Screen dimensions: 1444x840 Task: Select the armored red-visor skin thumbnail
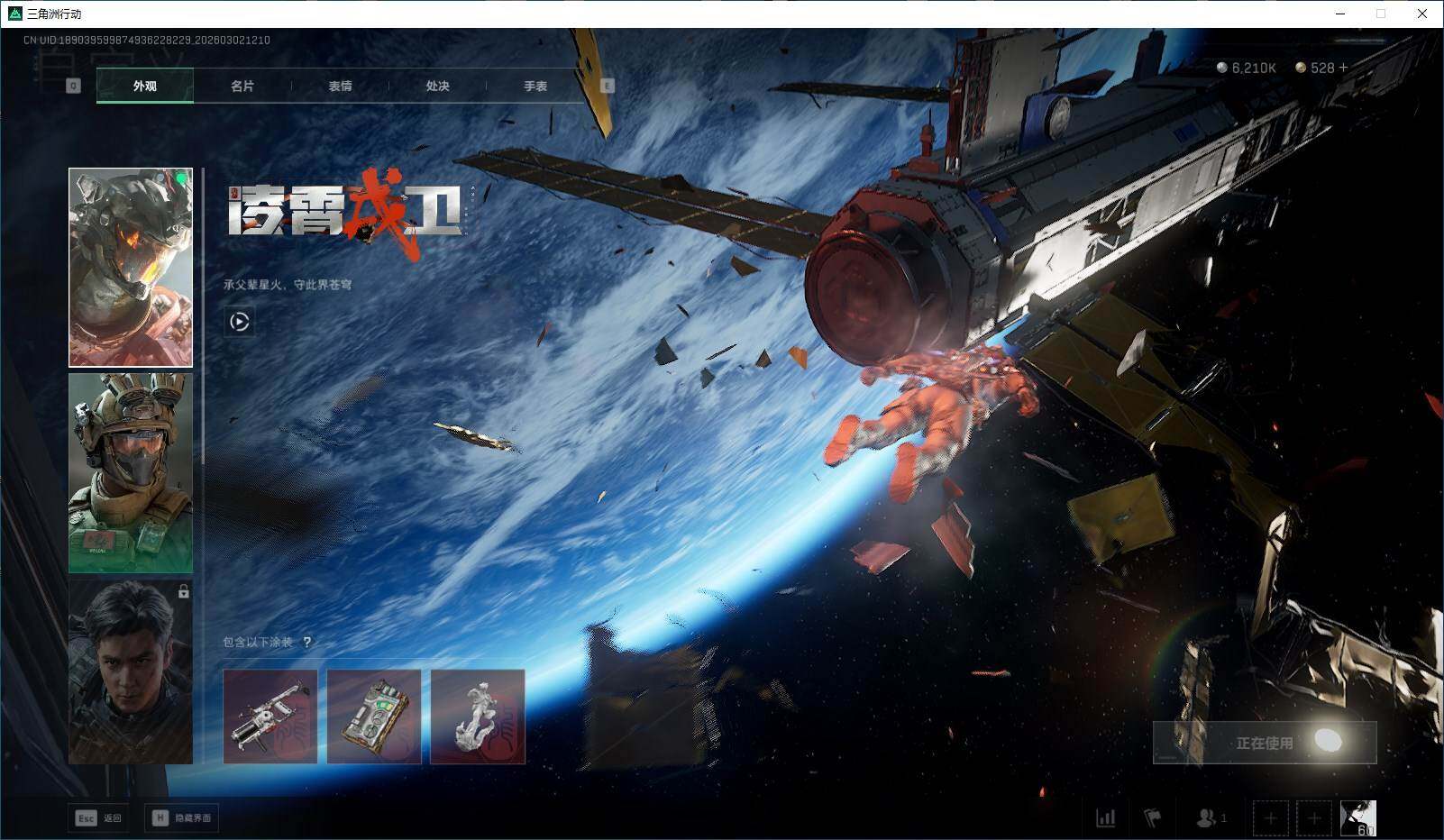click(x=131, y=268)
